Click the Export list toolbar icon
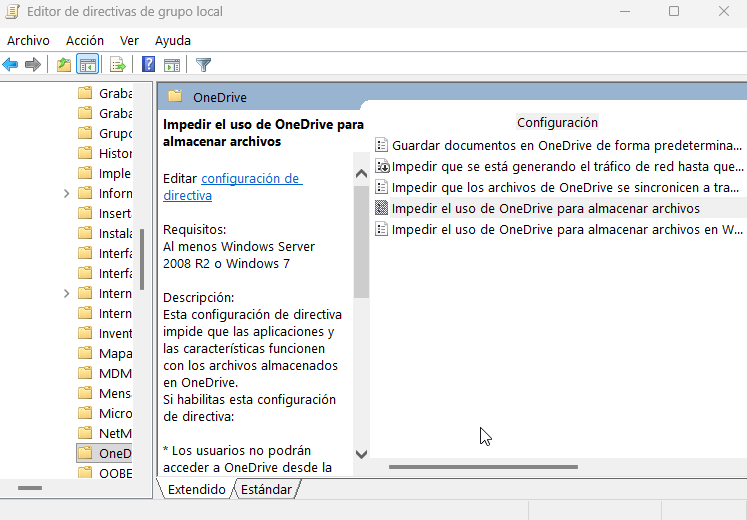Viewport: 747px width, 520px height. 118,64
